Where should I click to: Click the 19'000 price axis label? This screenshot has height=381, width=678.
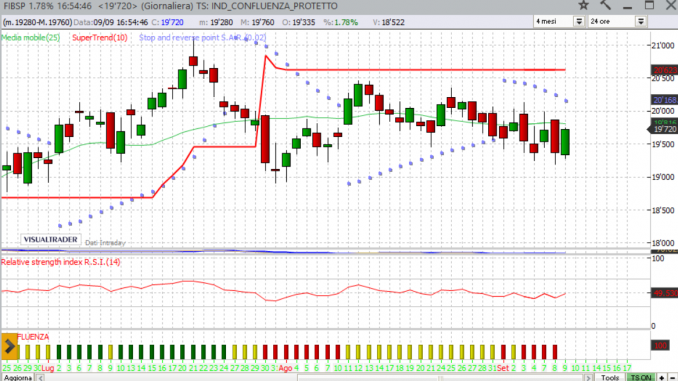(x=663, y=177)
